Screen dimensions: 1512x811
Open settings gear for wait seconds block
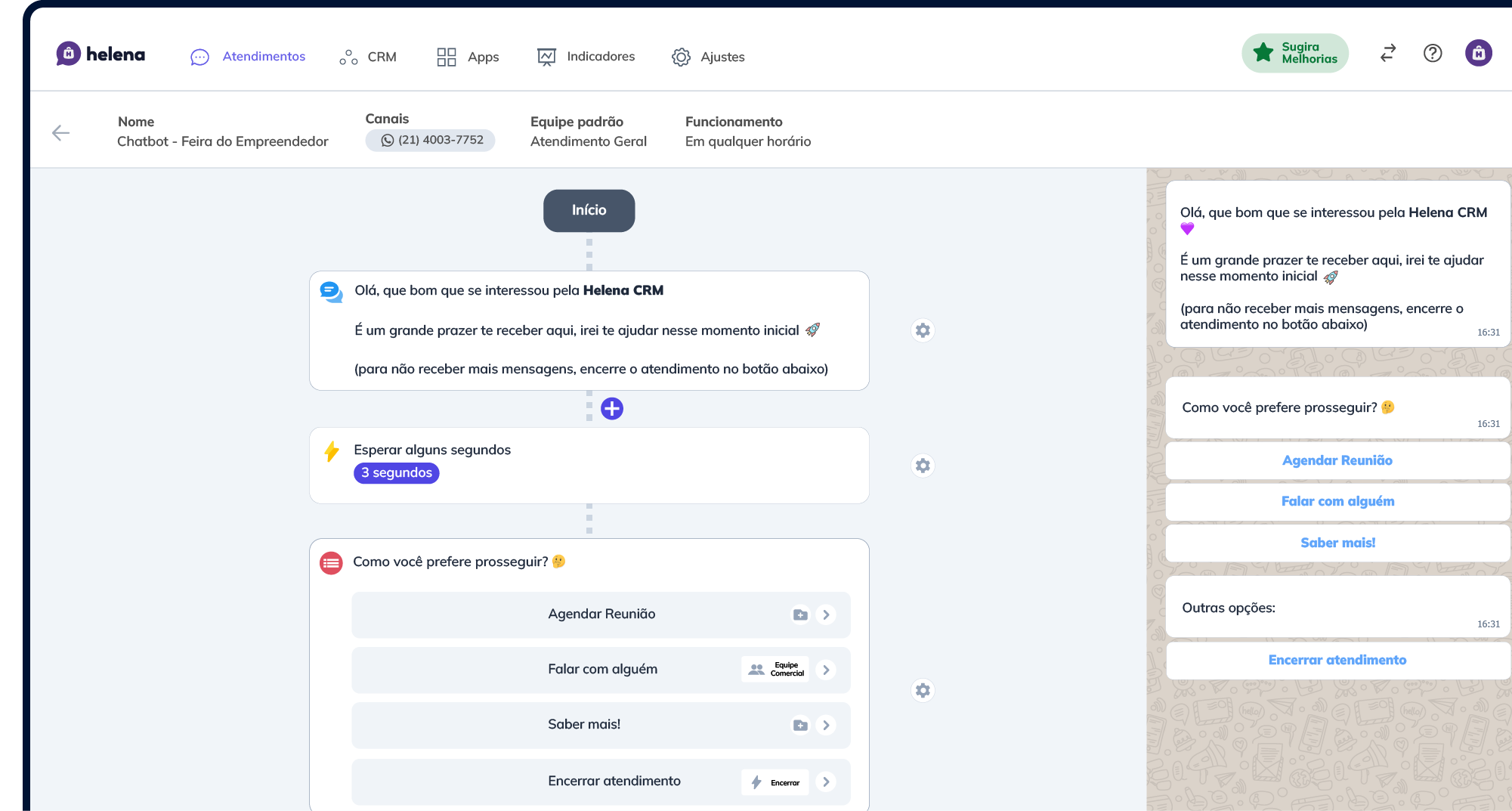[x=923, y=466]
